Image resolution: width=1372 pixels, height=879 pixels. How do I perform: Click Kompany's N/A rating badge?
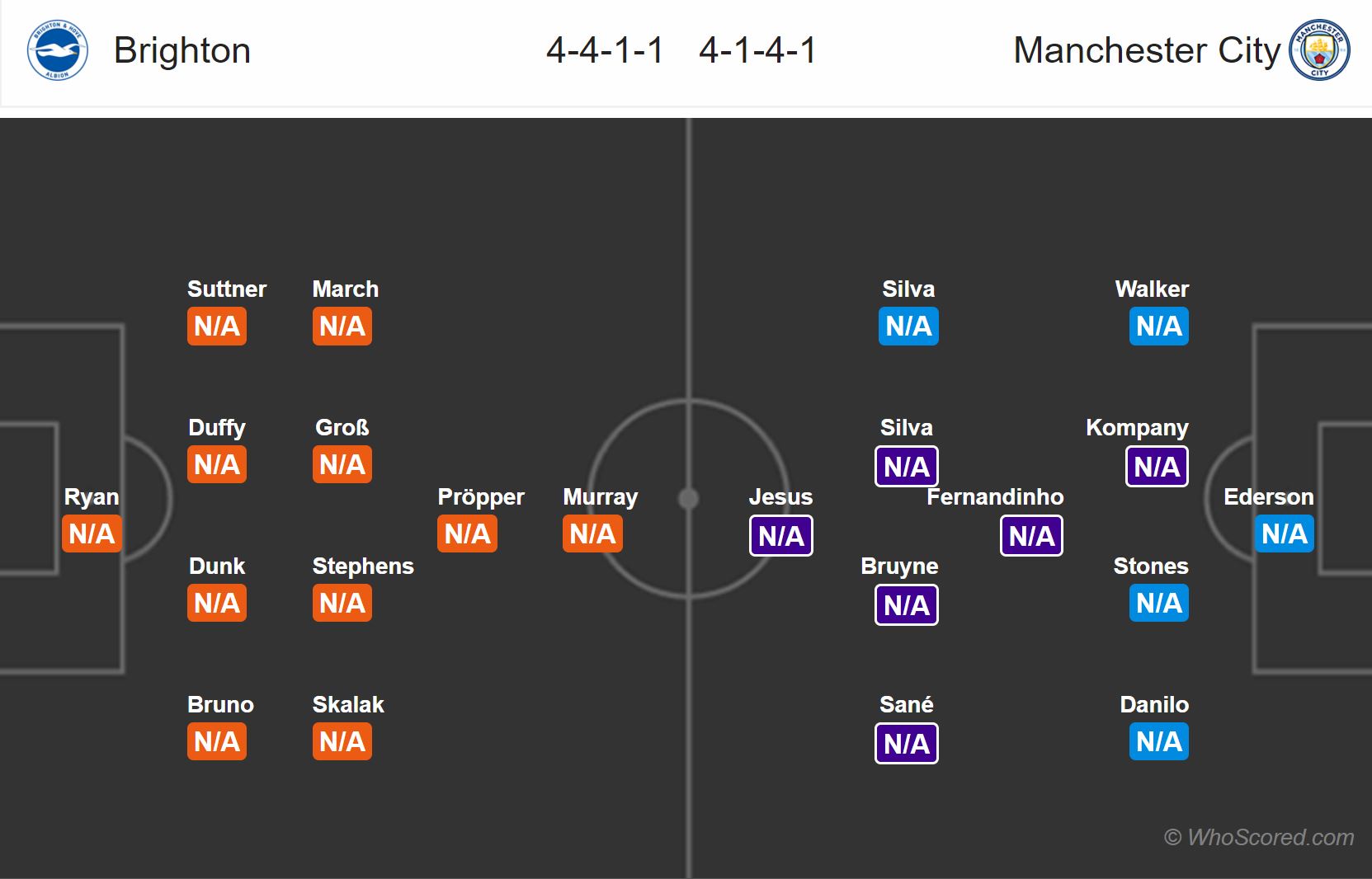(x=1157, y=467)
